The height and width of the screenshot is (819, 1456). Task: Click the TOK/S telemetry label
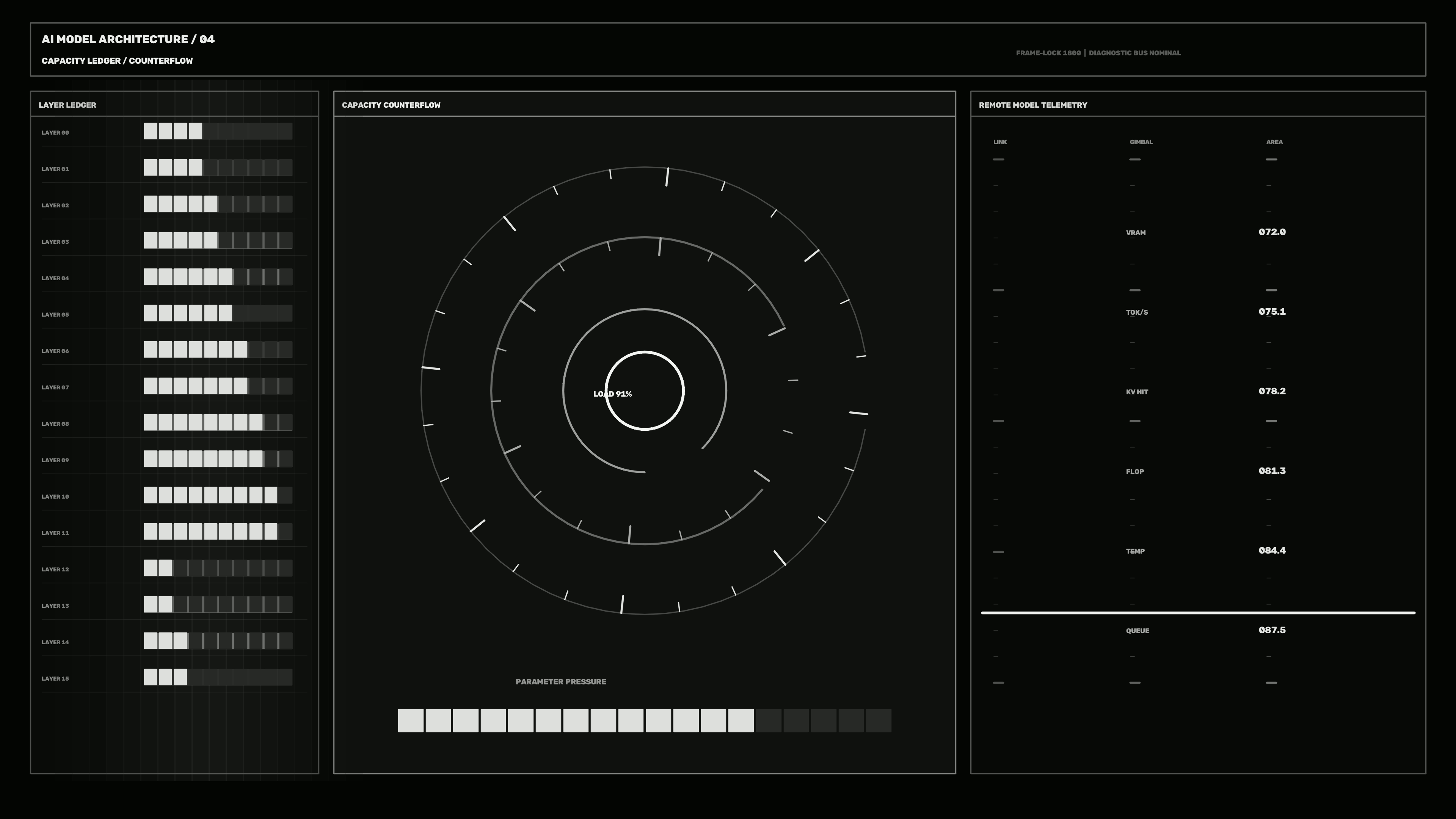(1137, 312)
